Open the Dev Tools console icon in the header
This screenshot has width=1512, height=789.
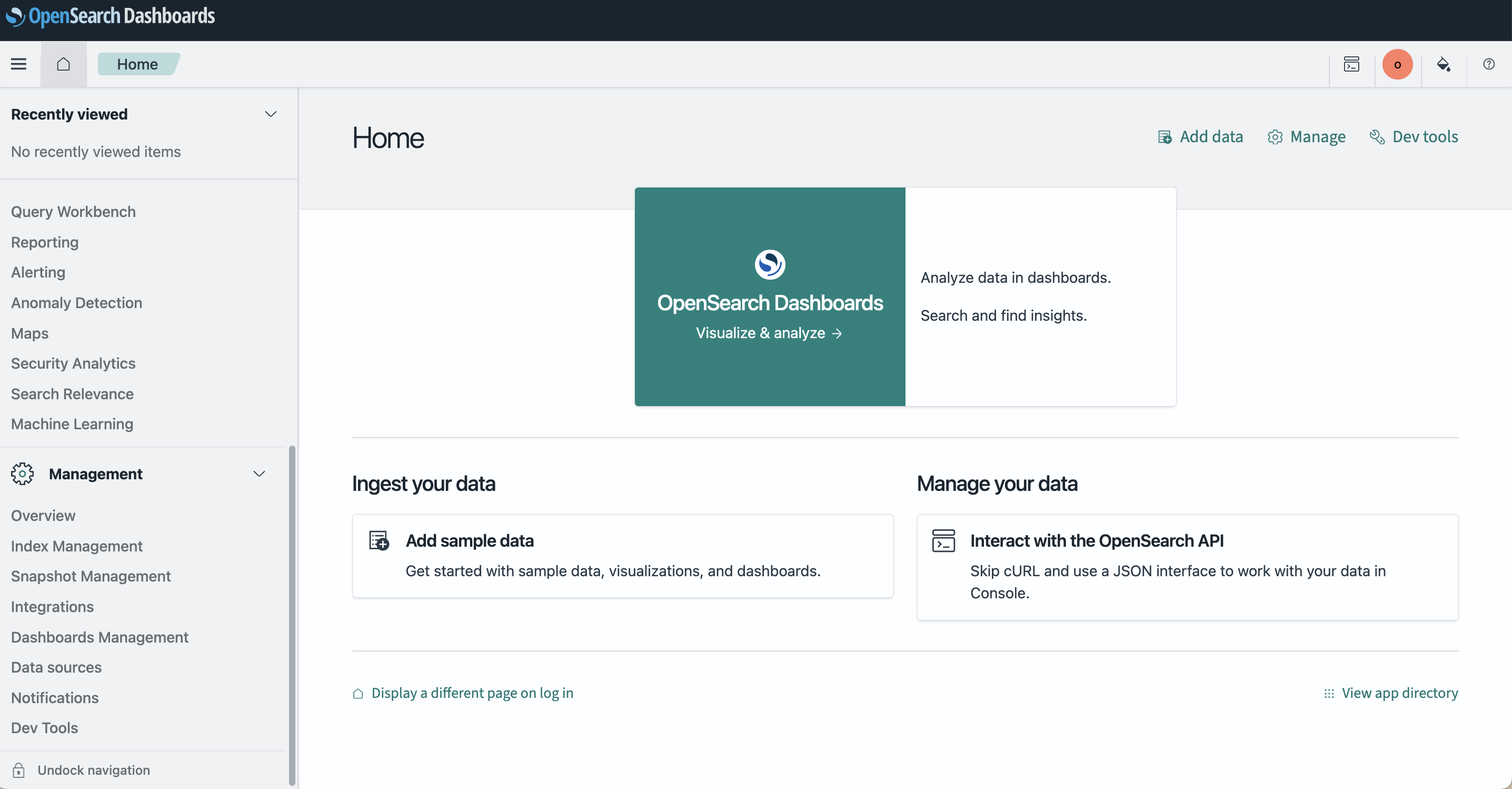click(x=1351, y=65)
